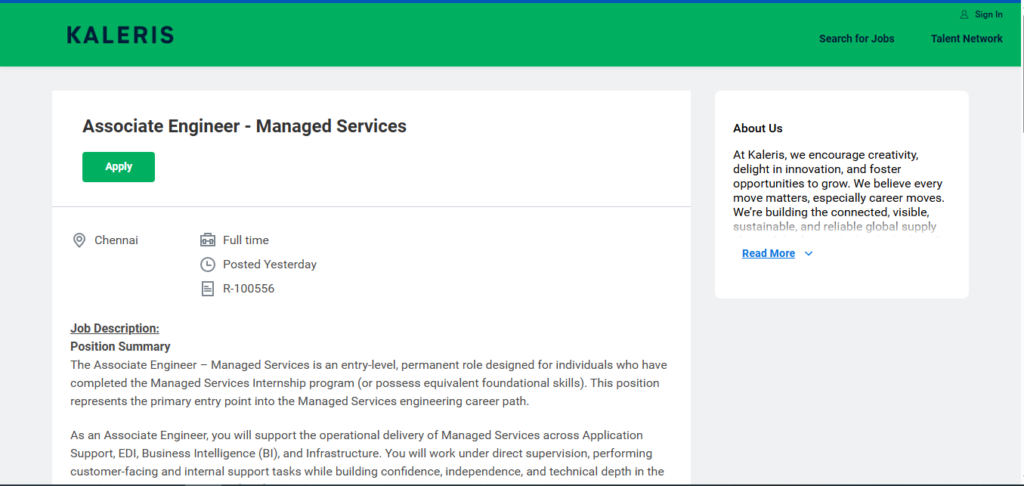Open the Read More link
The height and width of the screenshot is (486, 1024).
tap(769, 253)
